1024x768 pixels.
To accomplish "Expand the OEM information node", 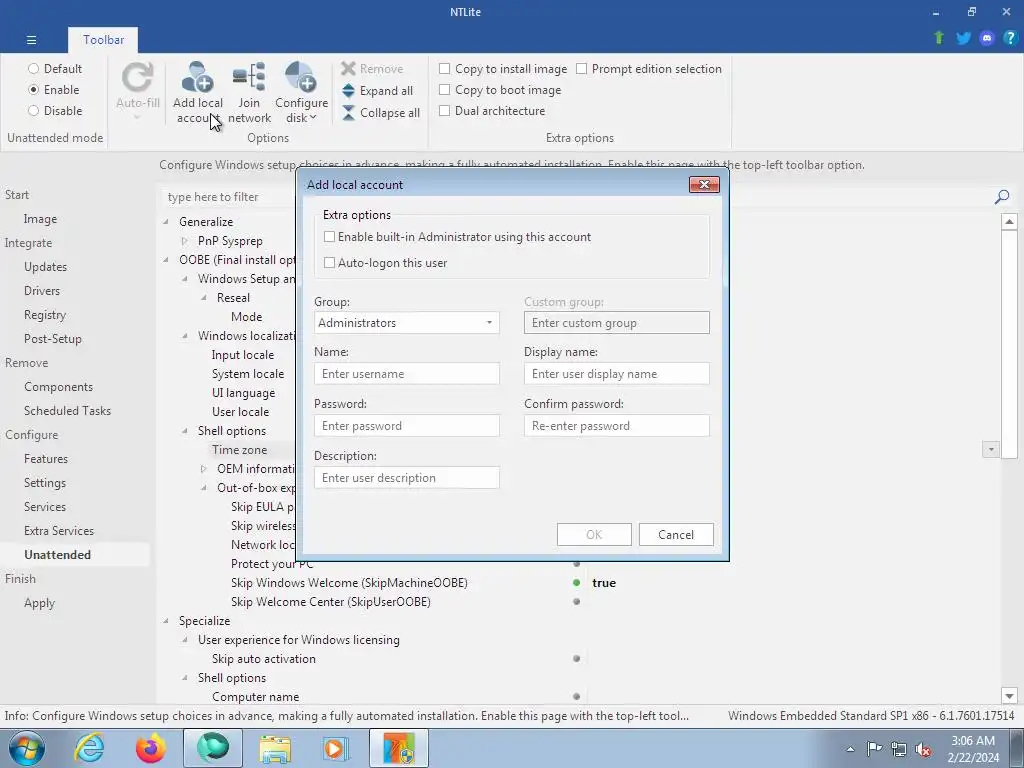I will point(204,469).
